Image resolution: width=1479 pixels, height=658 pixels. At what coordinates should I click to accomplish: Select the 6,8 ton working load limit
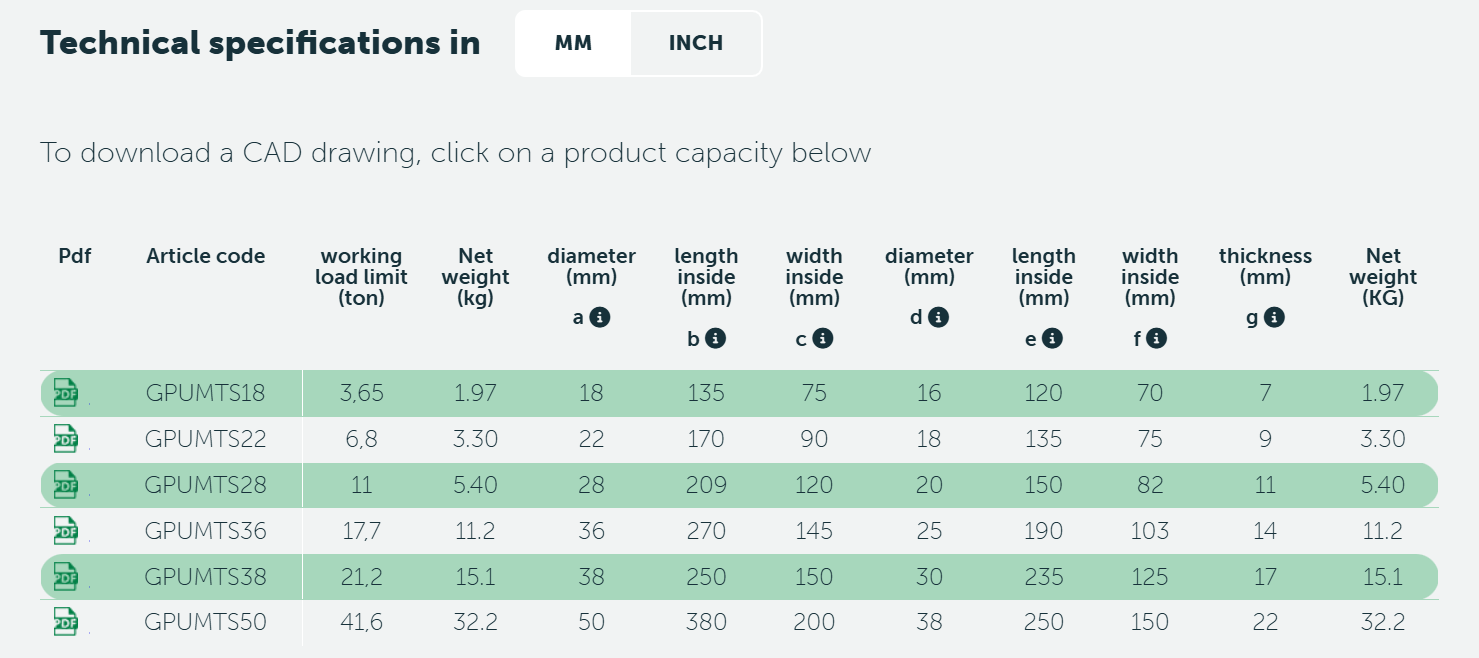[362, 439]
